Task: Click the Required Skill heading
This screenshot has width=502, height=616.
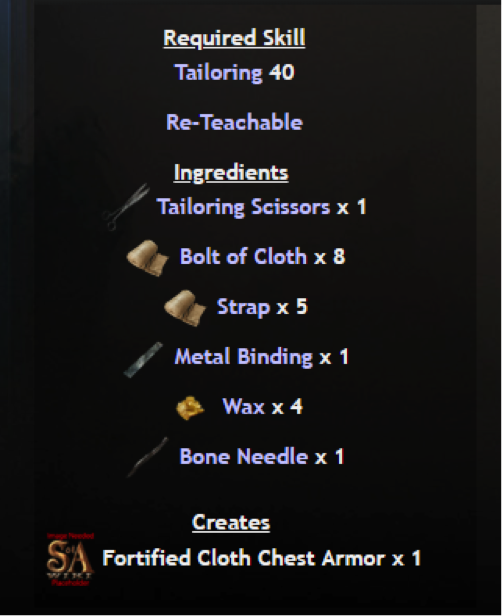Action: (x=235, y=38)
